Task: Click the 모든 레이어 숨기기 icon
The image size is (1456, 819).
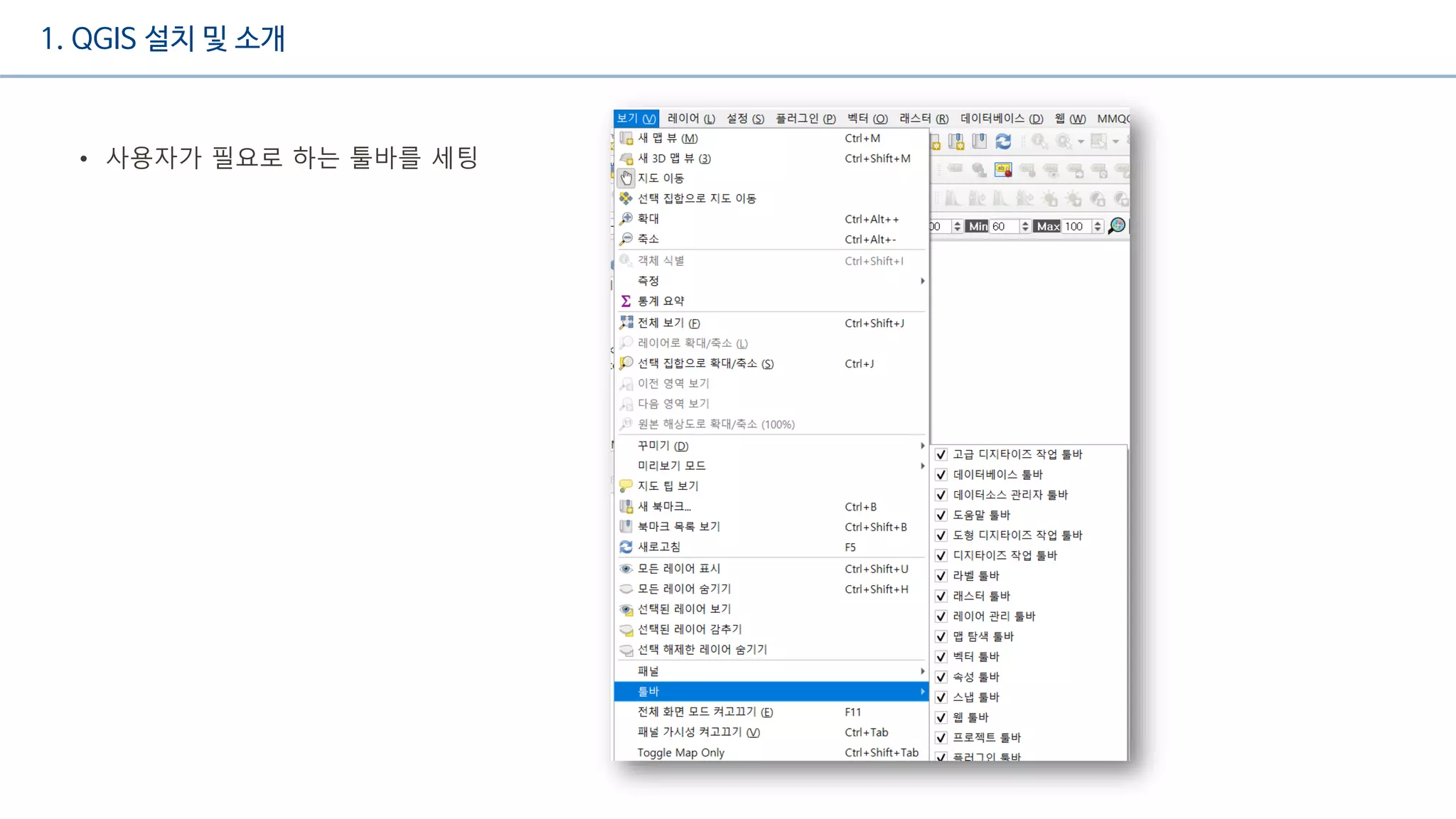Action: 626,589
